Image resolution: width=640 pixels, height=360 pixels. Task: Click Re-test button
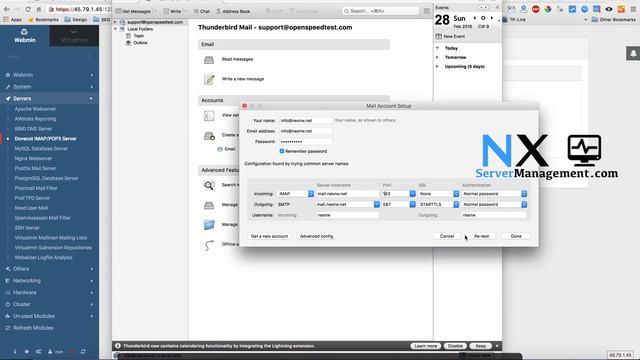coord(481,236)
